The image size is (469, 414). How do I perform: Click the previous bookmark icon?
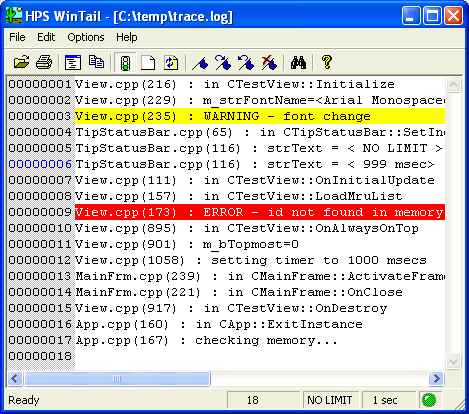246,62
